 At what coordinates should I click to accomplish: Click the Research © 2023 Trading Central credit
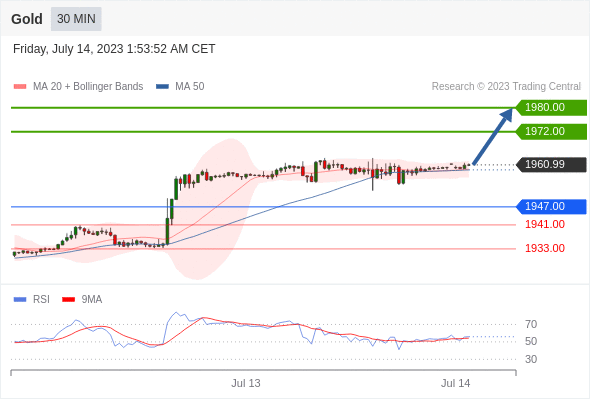coord(506,87)
